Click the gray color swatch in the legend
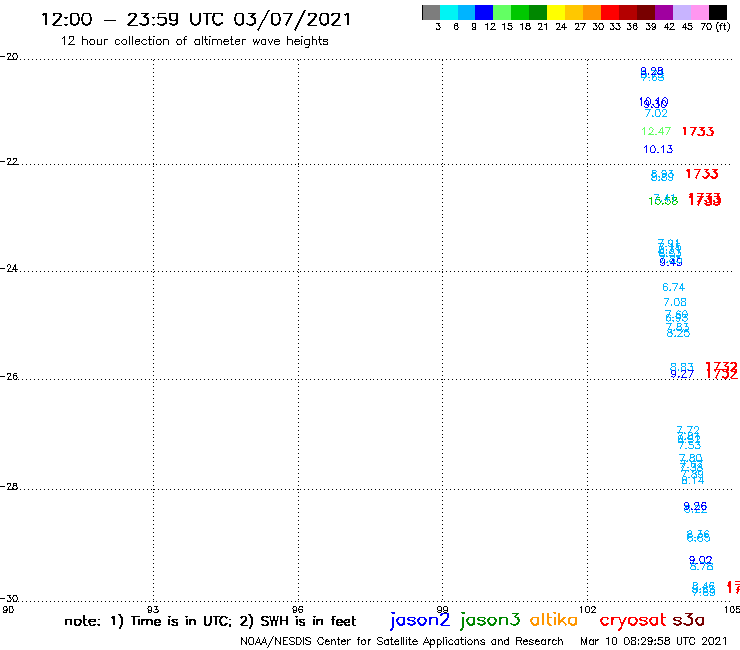 click(431, 13)
